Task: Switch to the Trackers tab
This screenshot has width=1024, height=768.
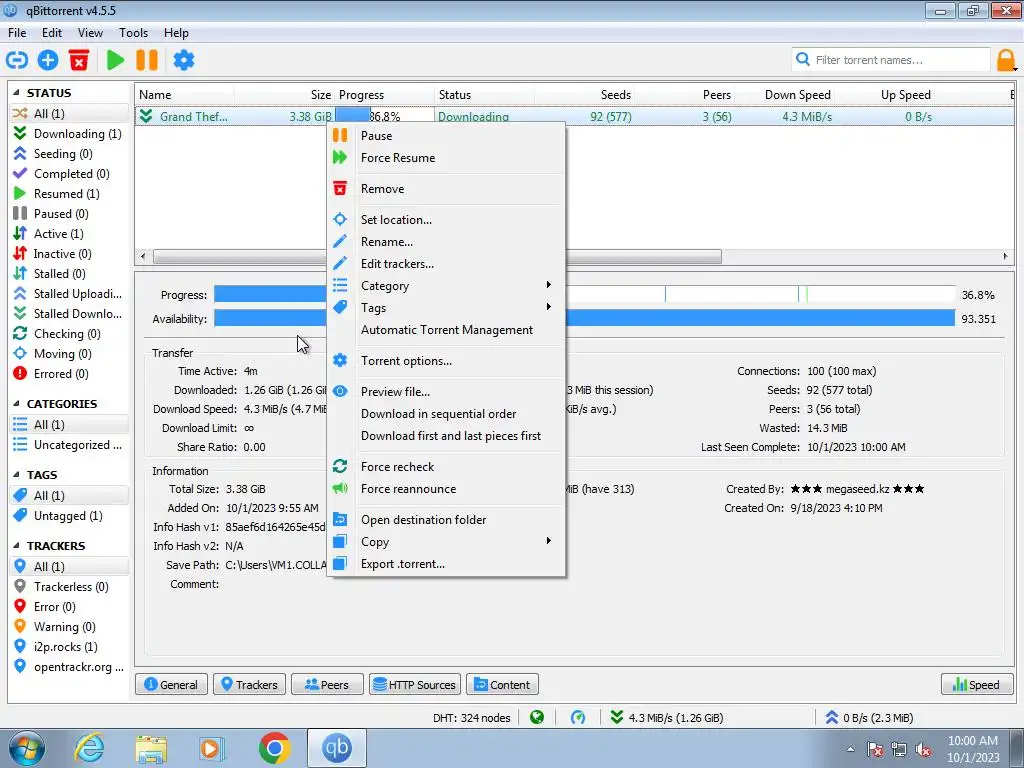Action: 249,684
